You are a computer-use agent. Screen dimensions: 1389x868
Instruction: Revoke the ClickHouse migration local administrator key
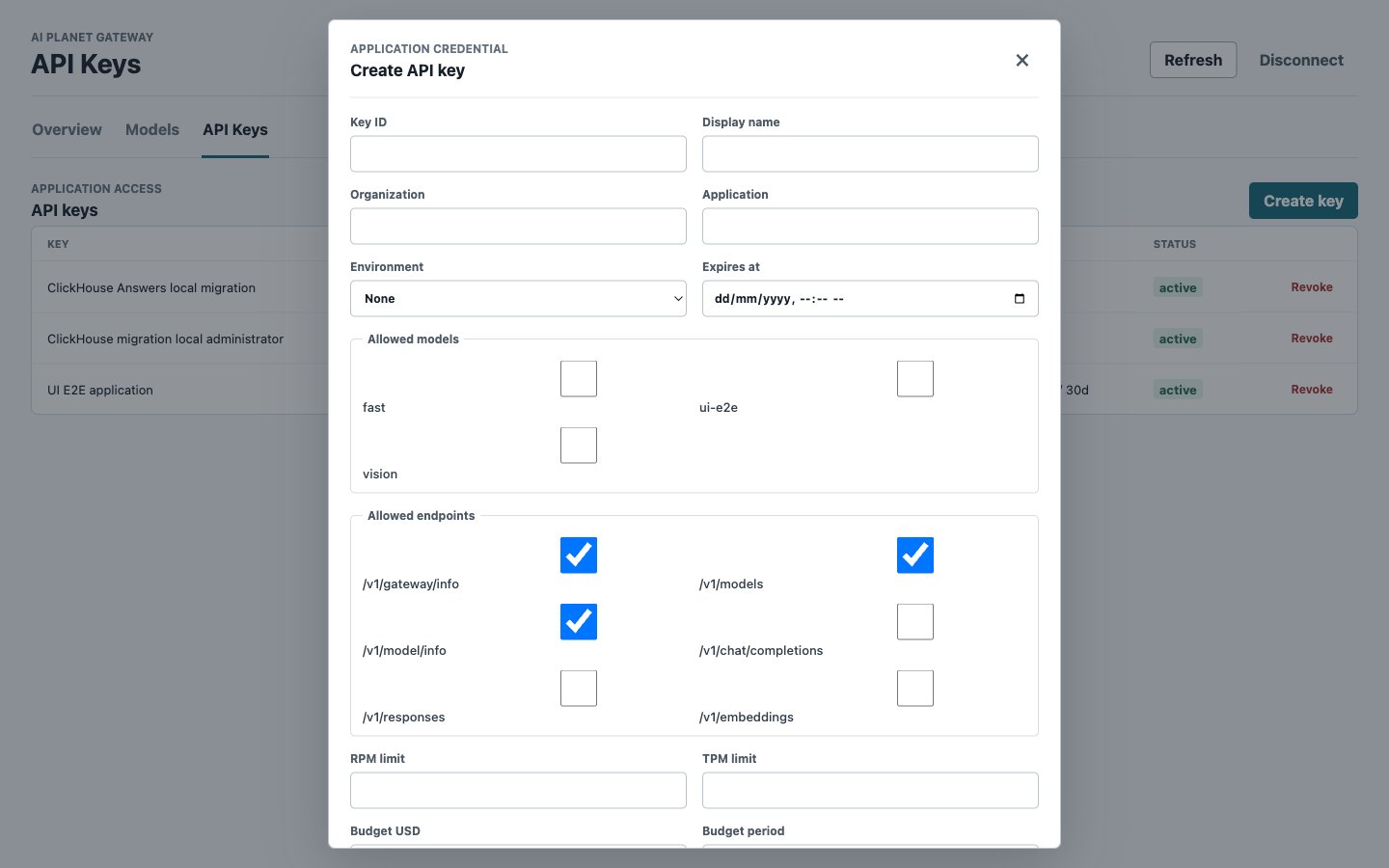(x=1312, y=339)
